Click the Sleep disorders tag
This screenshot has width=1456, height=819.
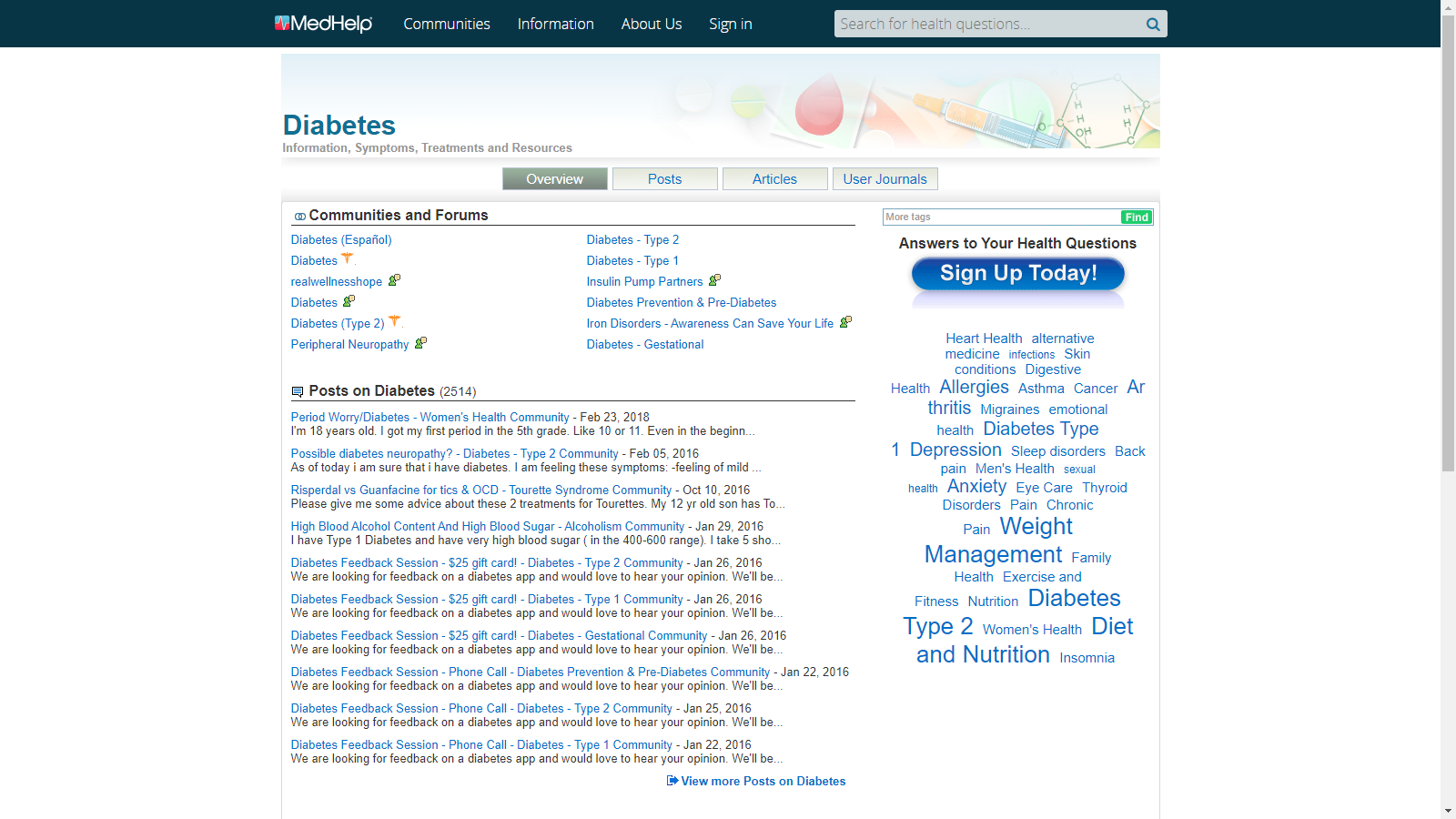[x=1058, y=451]
